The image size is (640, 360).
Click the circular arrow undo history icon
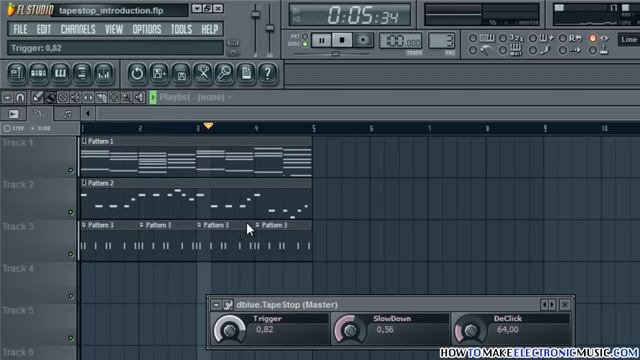137,73
